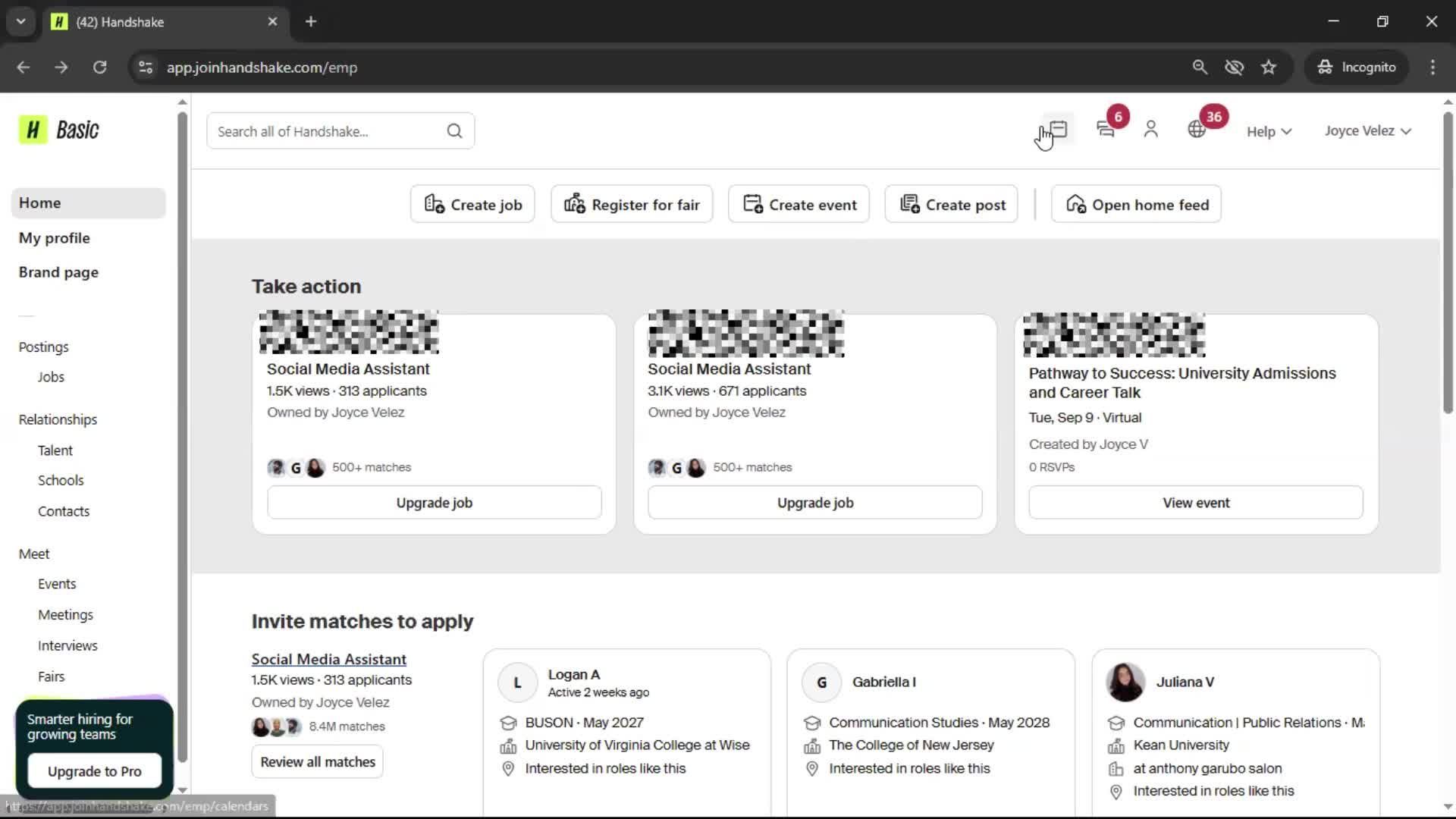The width and height of the screenshot is (1456, 819).
Task: Expand the Help dropdown
Action: 1269,131
